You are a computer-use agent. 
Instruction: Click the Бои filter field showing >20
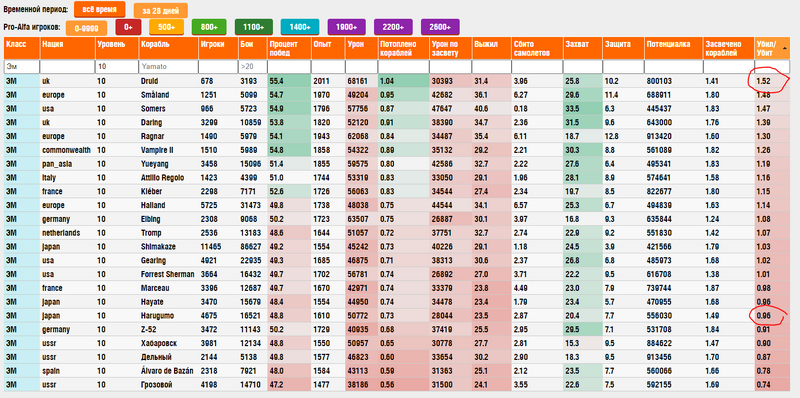253,66
